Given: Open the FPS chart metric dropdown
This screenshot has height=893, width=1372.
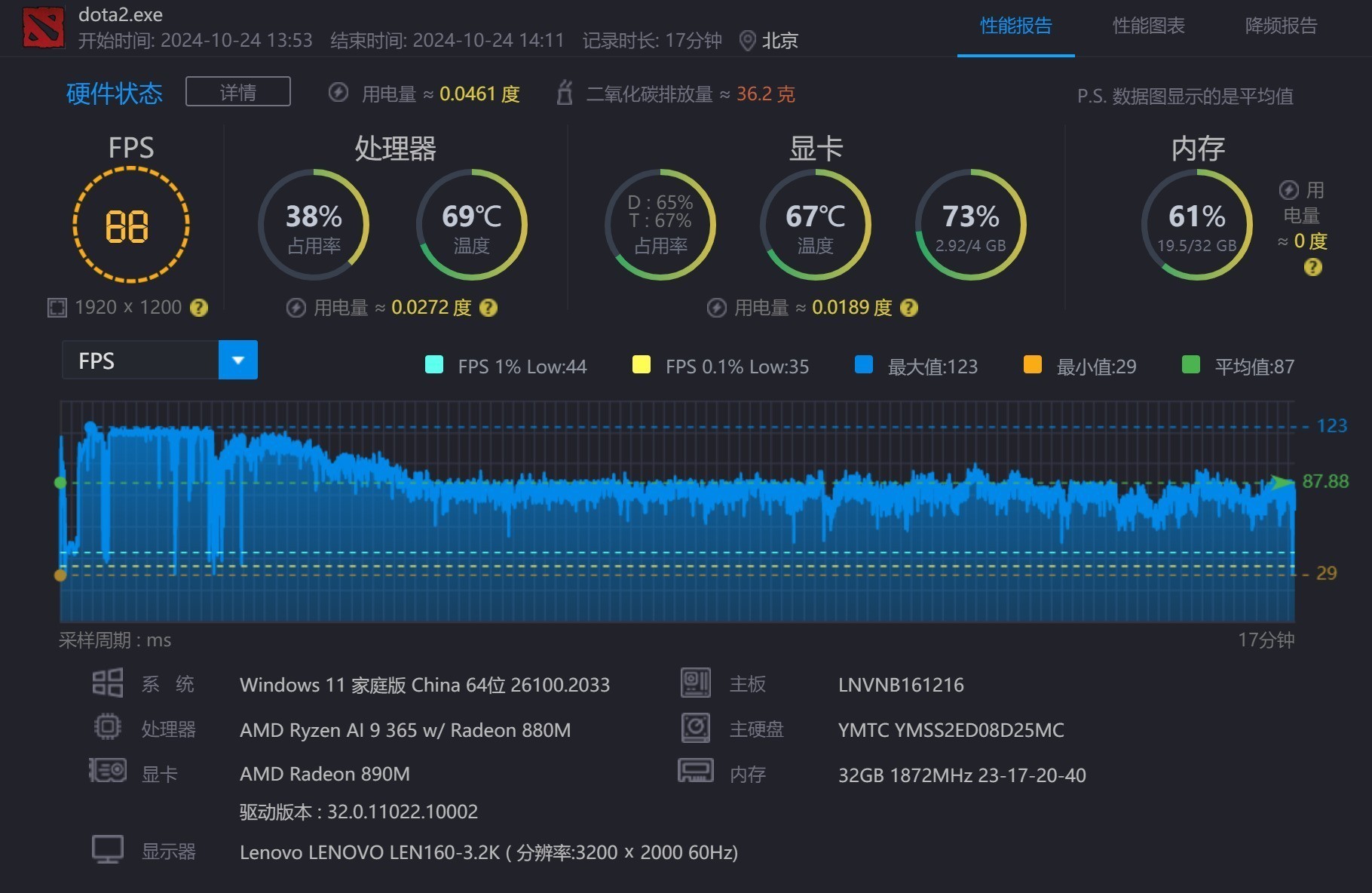Looking at the screenshot, I should click(160, 360).
